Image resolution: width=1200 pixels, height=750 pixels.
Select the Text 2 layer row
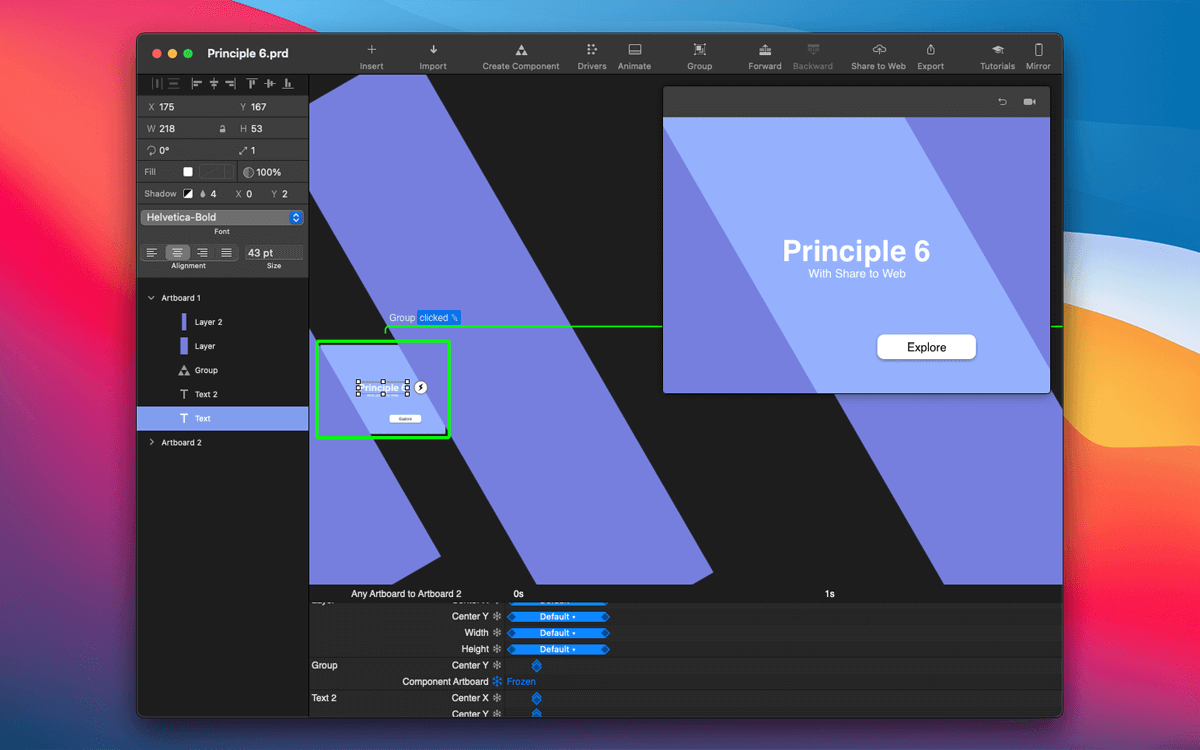click(222, 394)
